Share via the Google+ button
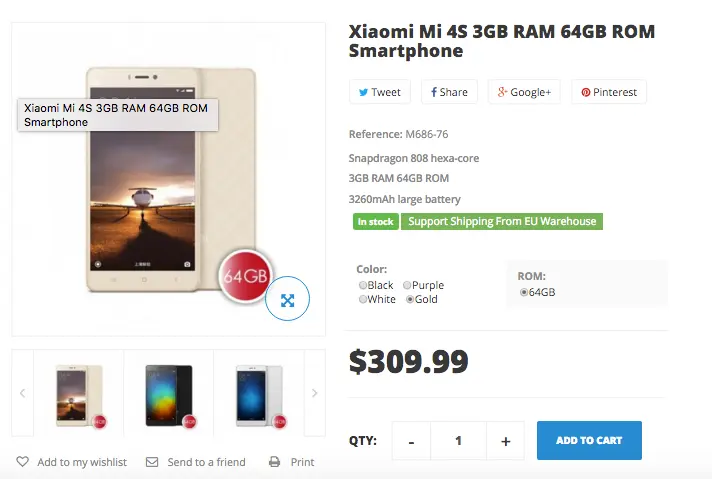The height and width of the screenshot is (479, 712). click(524, 92)
